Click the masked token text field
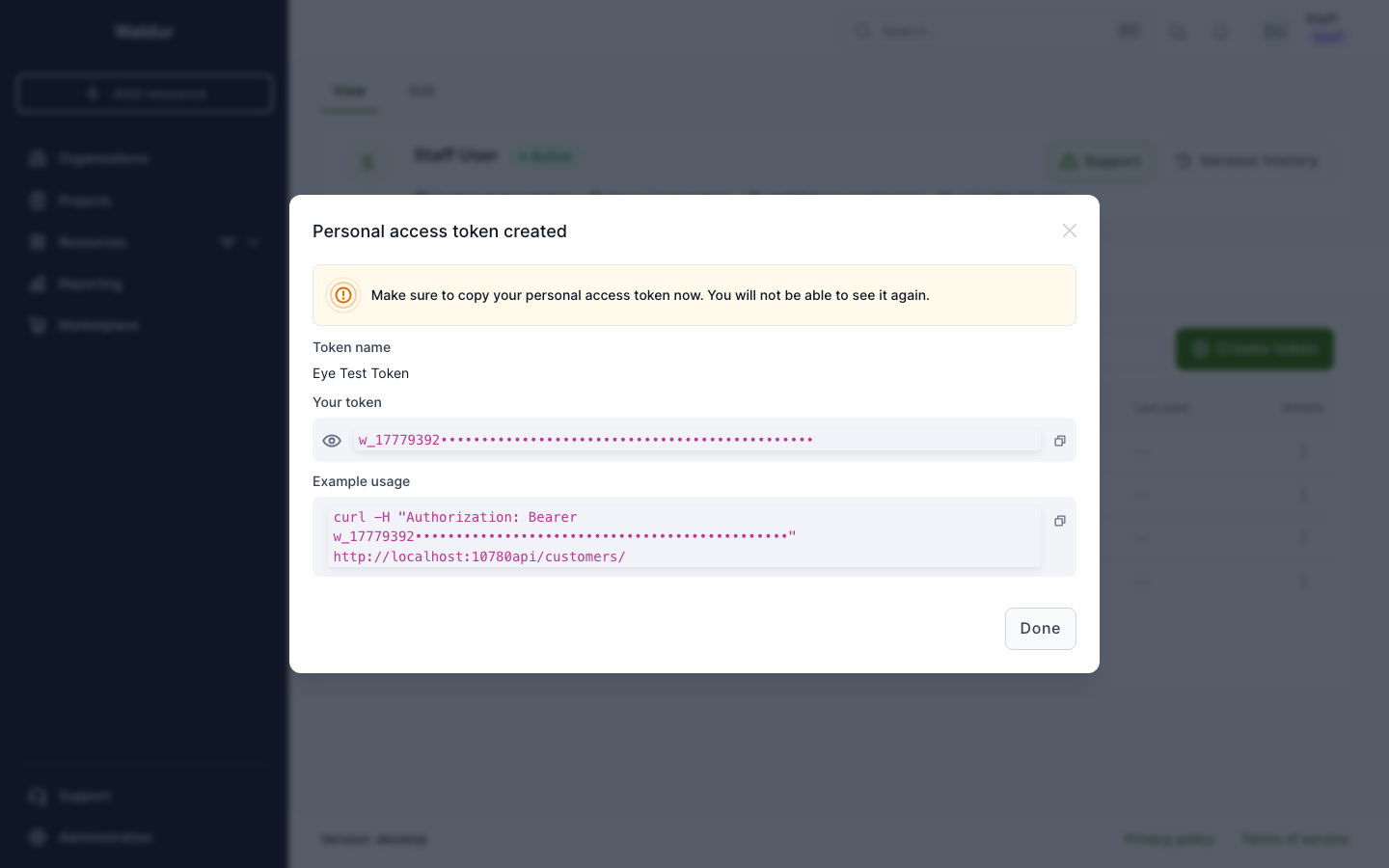The image size is (1389, 868). click(696, 440)
